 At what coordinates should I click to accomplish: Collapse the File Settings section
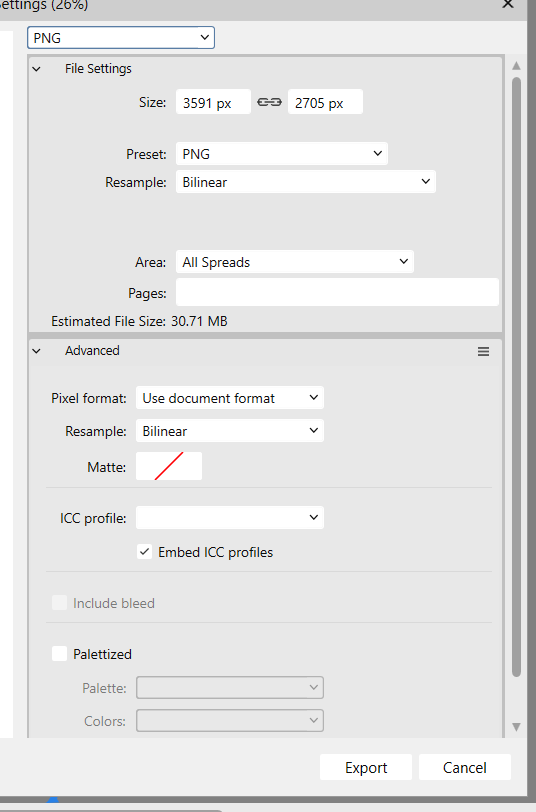(x=36, y=69)
